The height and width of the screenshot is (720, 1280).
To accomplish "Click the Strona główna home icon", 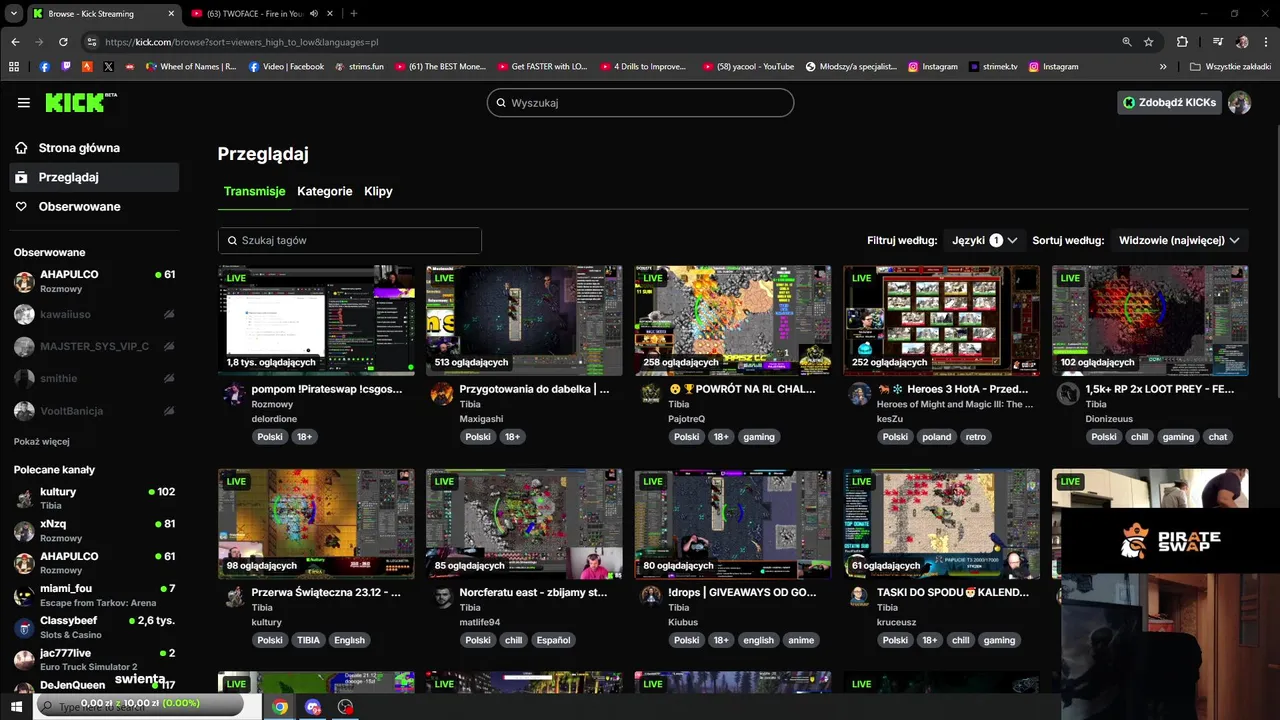I will click(21, 148).
